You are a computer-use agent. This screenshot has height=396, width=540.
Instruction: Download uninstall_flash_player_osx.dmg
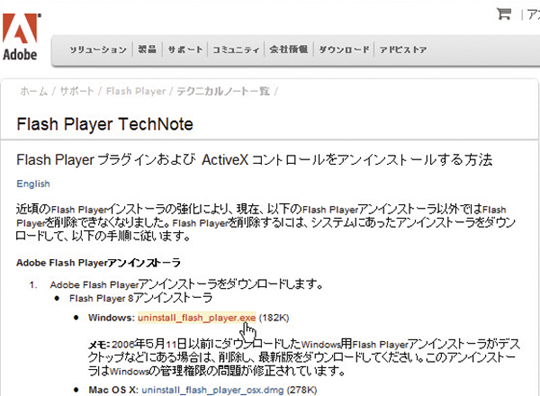[x=212, y=390]
